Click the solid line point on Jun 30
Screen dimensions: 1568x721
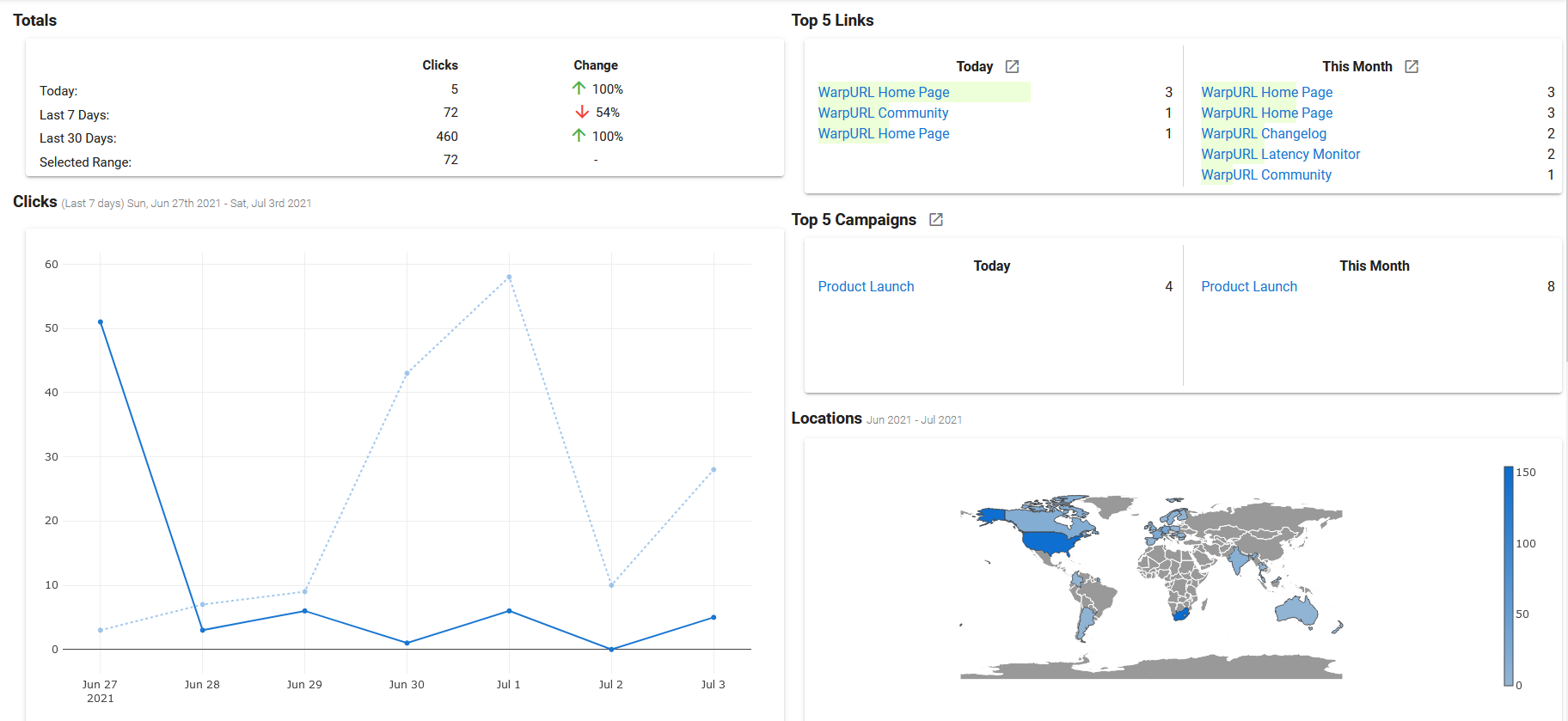(x=407, y=643)
